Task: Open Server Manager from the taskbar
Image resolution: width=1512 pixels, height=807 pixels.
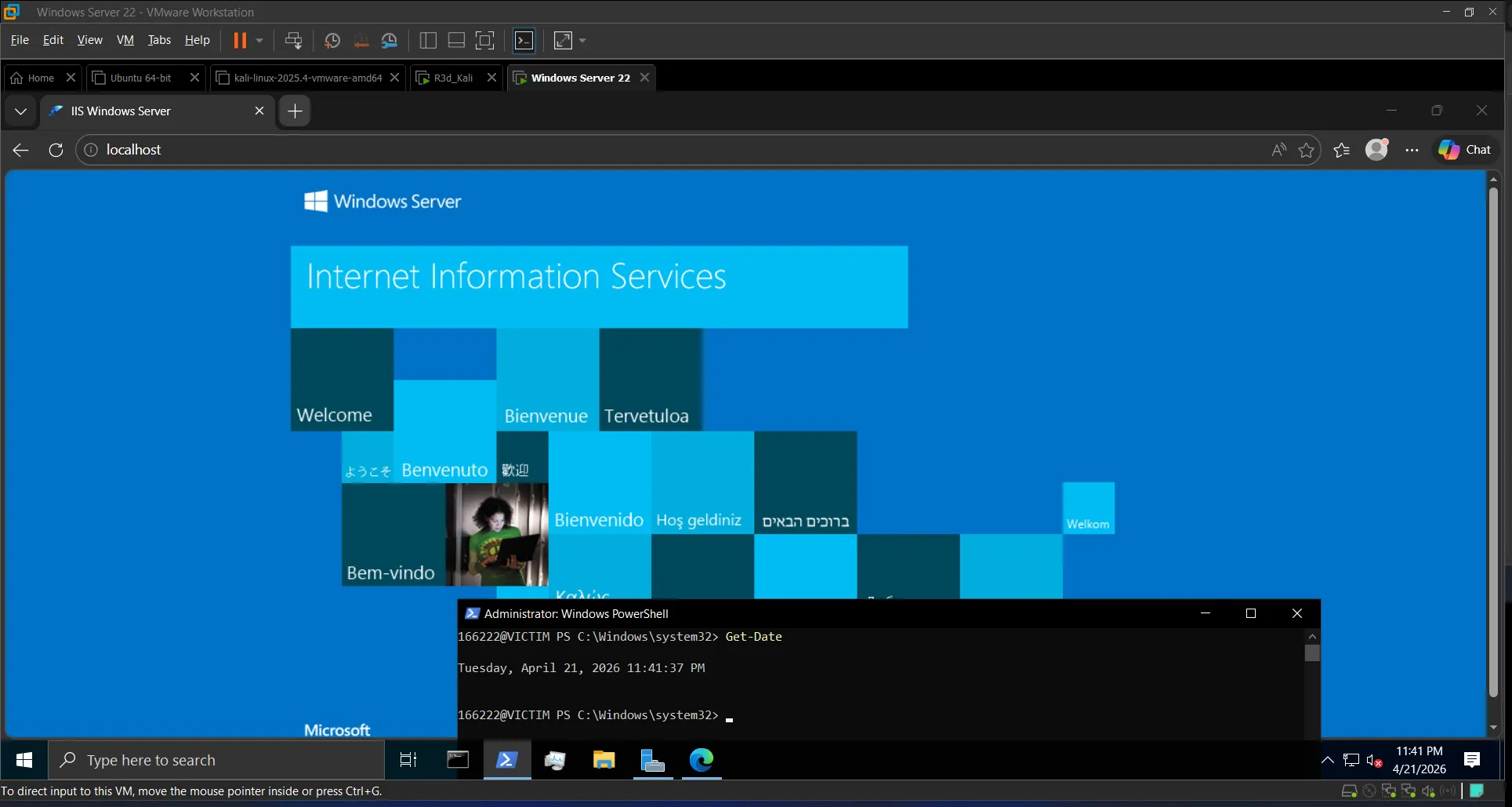Action: 652,760
